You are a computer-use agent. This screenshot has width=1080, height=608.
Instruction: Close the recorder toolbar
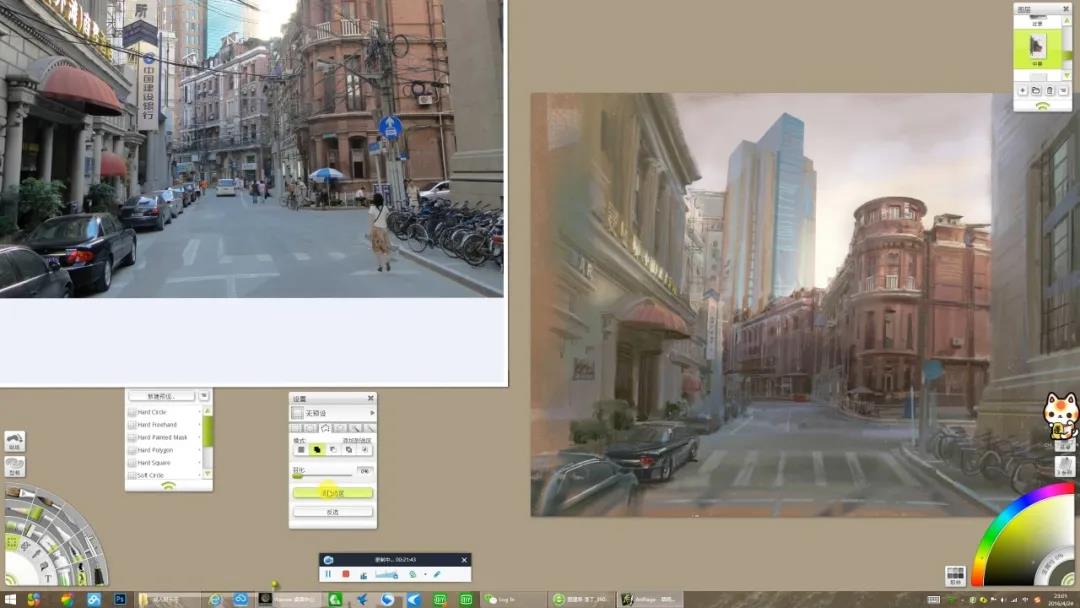(x=464, y=560)
